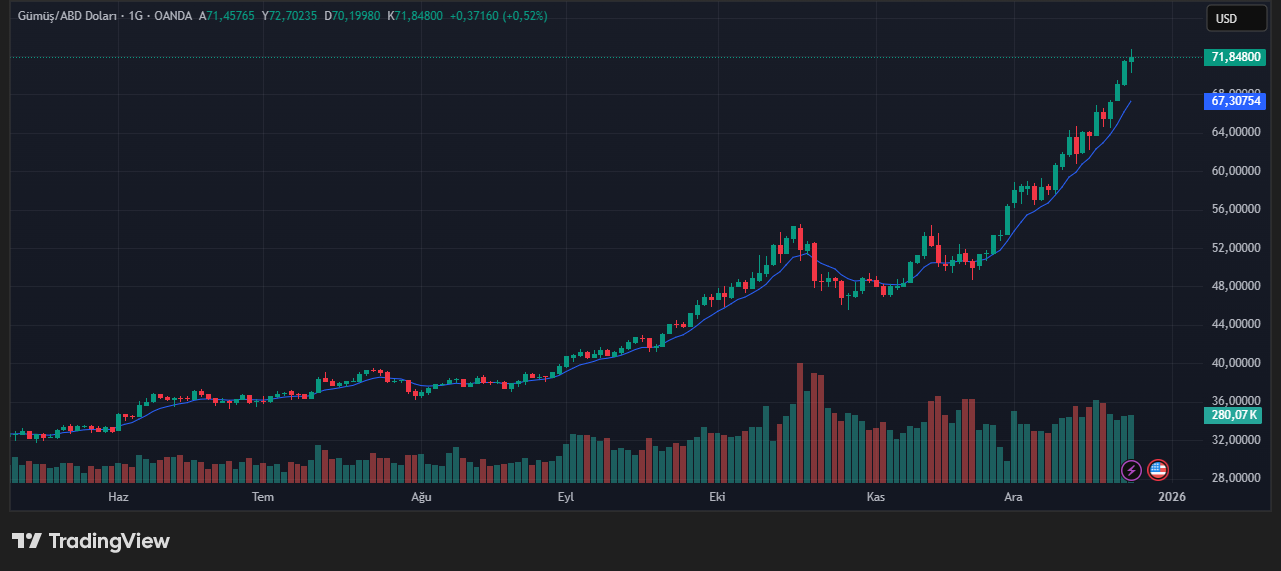1281x571 pixels.
Task: Click the purple lightning event icon
Action: pyautogui.click(x=1131, y=469)
